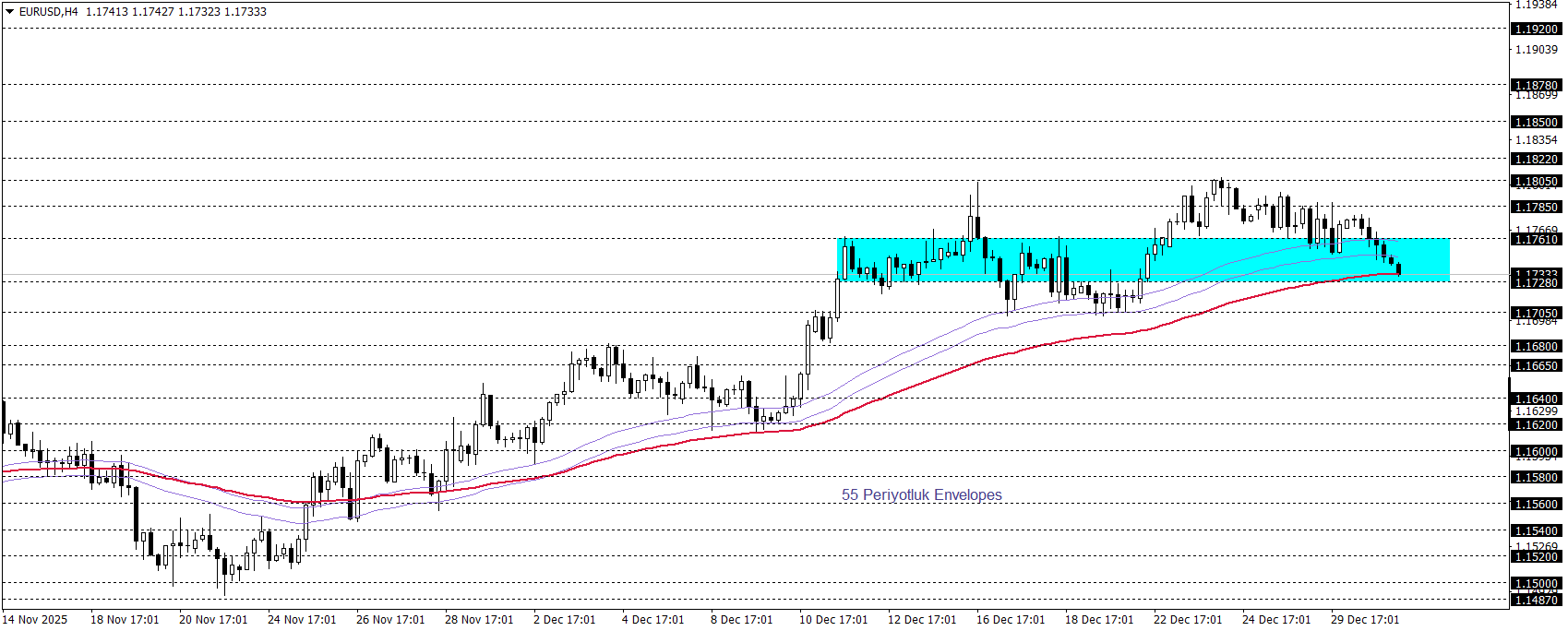Click the 2 Dec 17:01 time label
The image size is (1568, 631).
point(564,620)
